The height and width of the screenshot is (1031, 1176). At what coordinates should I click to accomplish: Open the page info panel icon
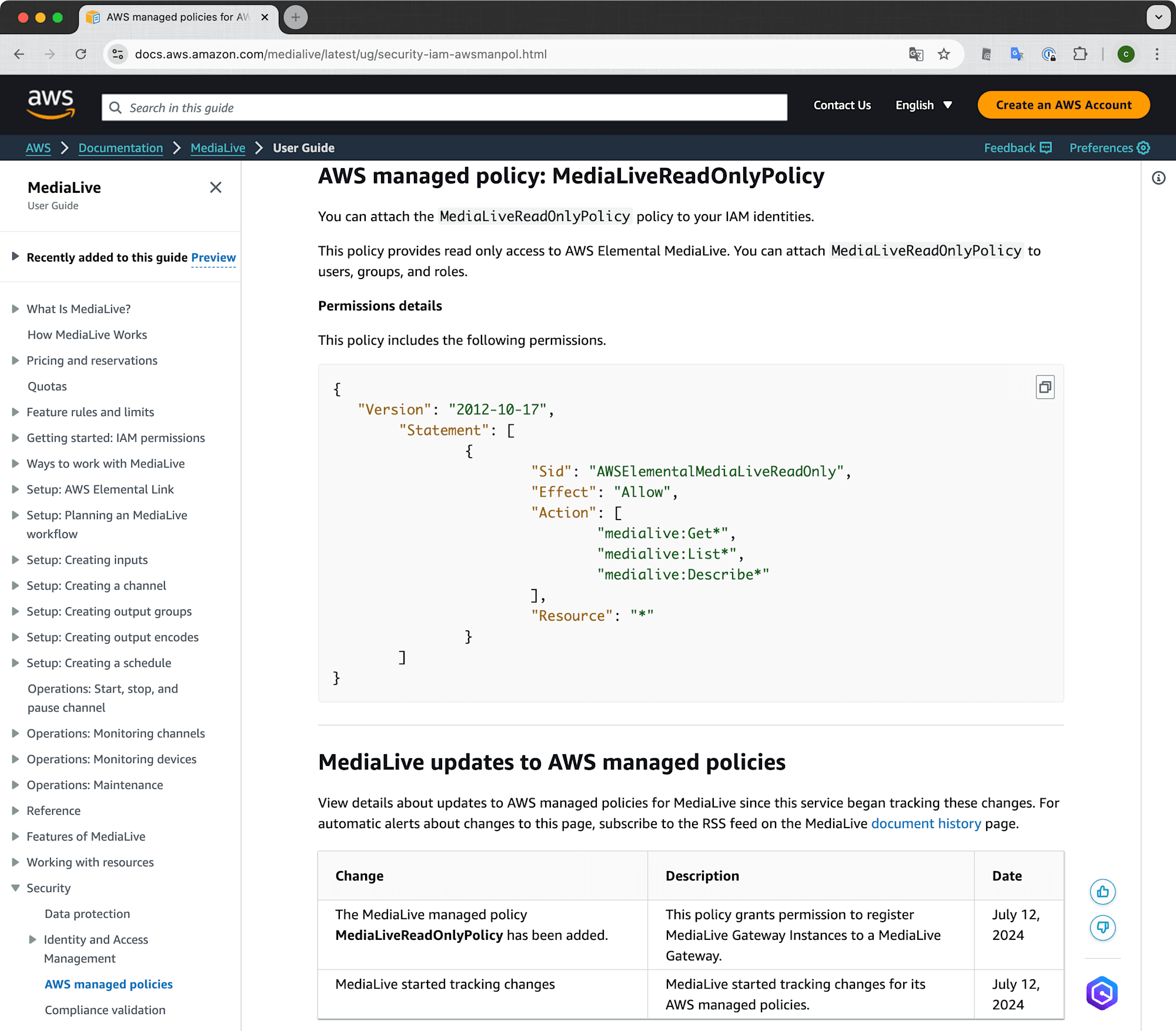1158,178
